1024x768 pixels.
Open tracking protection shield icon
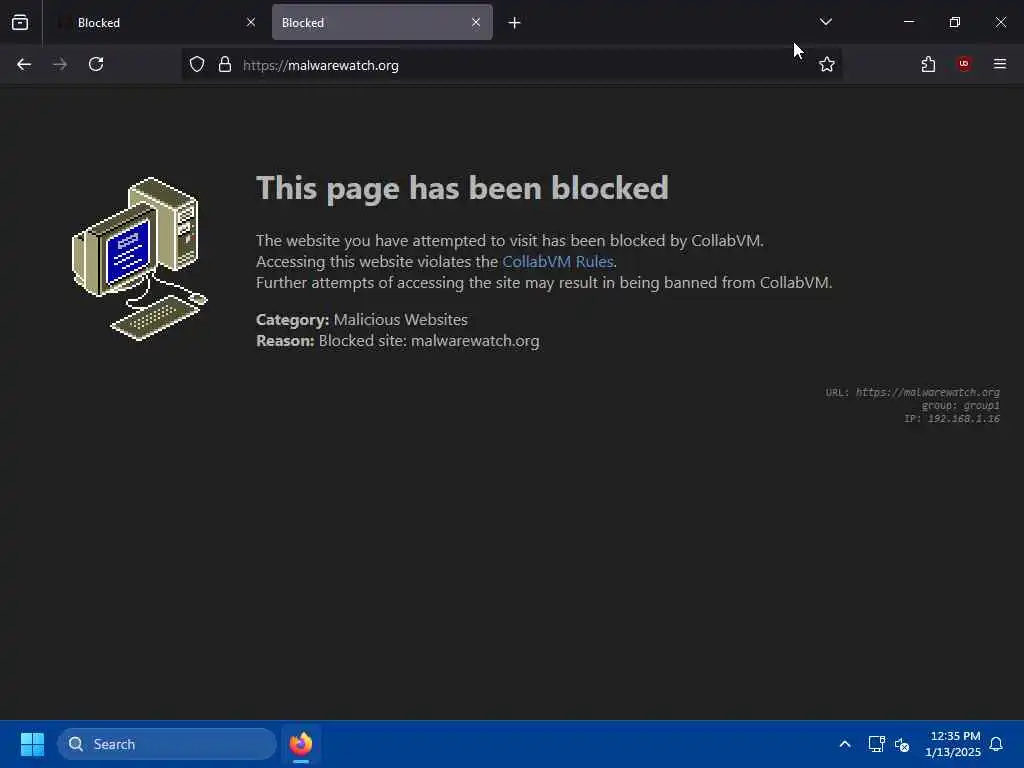pyautogui.click(x=197, y=65)
